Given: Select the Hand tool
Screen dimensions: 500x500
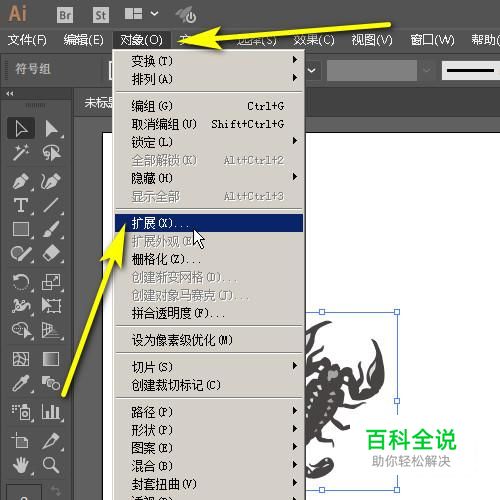Looking at the screenshot, I should tap(21, 465).
